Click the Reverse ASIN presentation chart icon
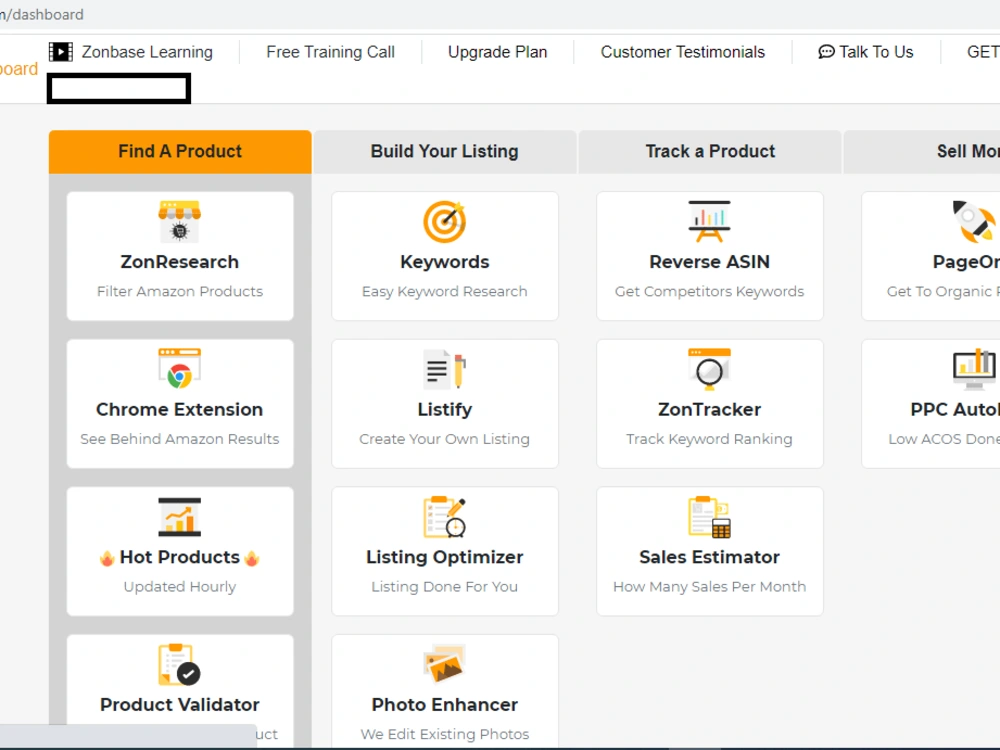 click(x=709, y=221)
